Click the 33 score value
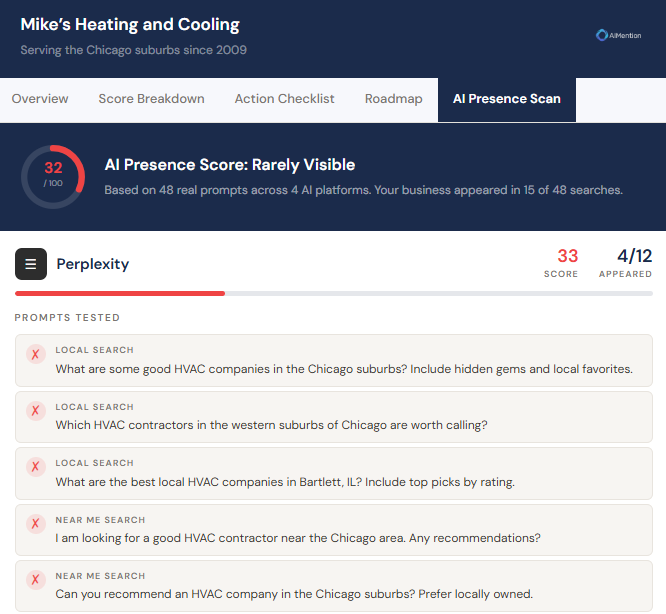The height and width of the screenshot is (614, 666). coord(567,256)
